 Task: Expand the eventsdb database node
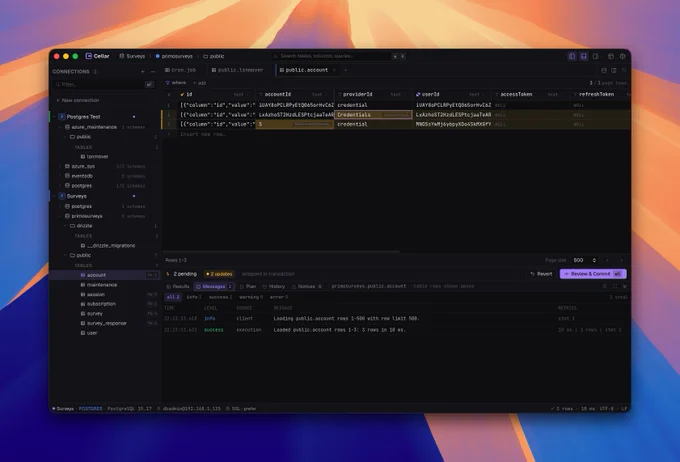click(60, 176)
